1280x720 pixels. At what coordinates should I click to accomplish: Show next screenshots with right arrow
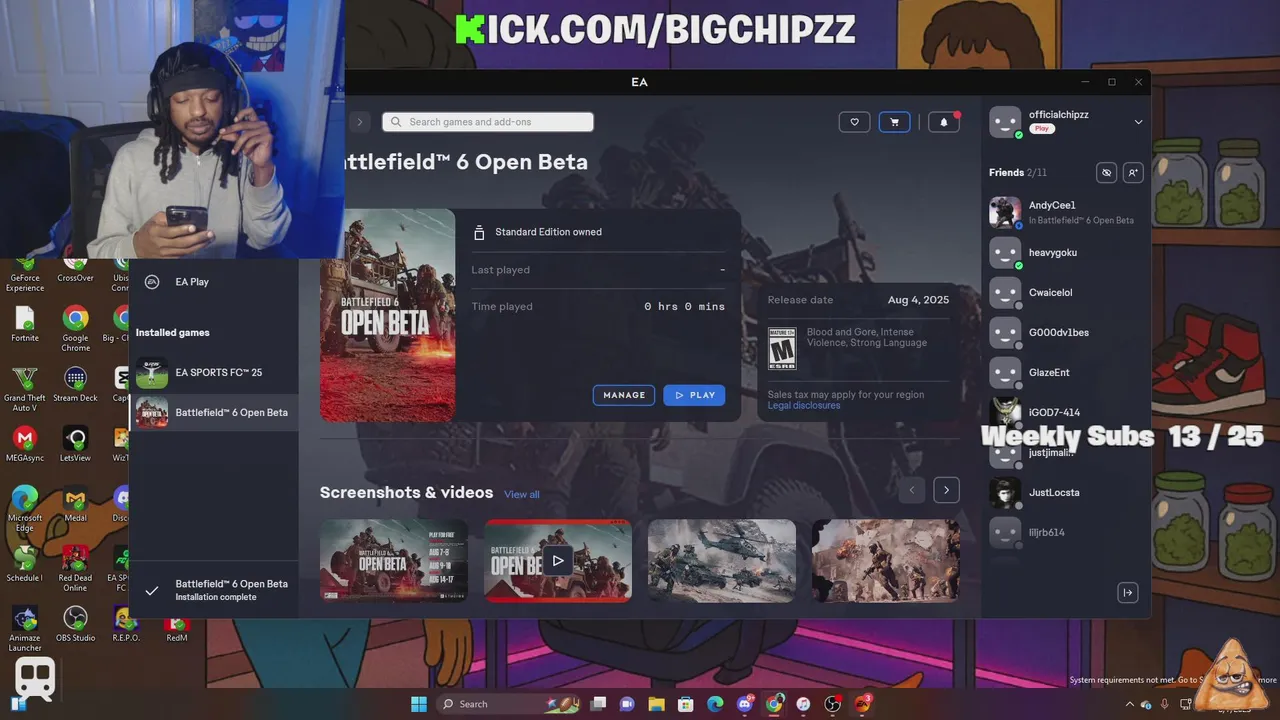tap(946, 490)
